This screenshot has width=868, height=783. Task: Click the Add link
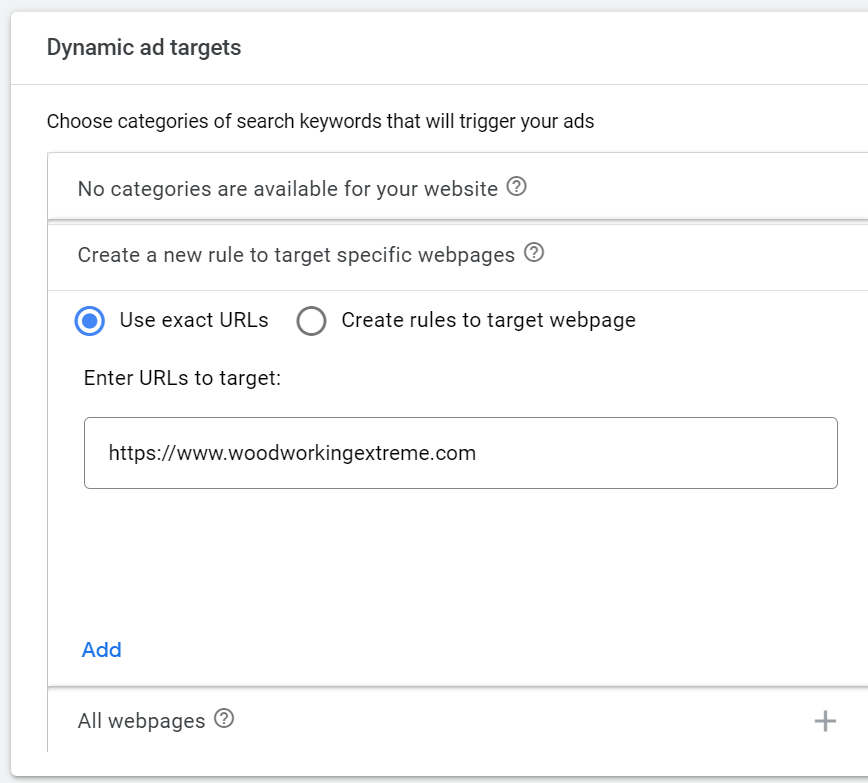(x=102, y=650)
